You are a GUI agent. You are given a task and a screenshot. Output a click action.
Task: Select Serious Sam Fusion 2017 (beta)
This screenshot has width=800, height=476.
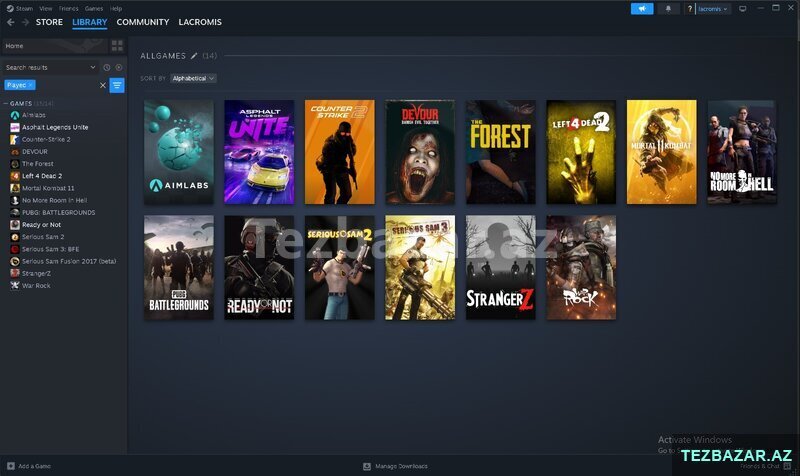pyautogui.click(x=69, y=261)
